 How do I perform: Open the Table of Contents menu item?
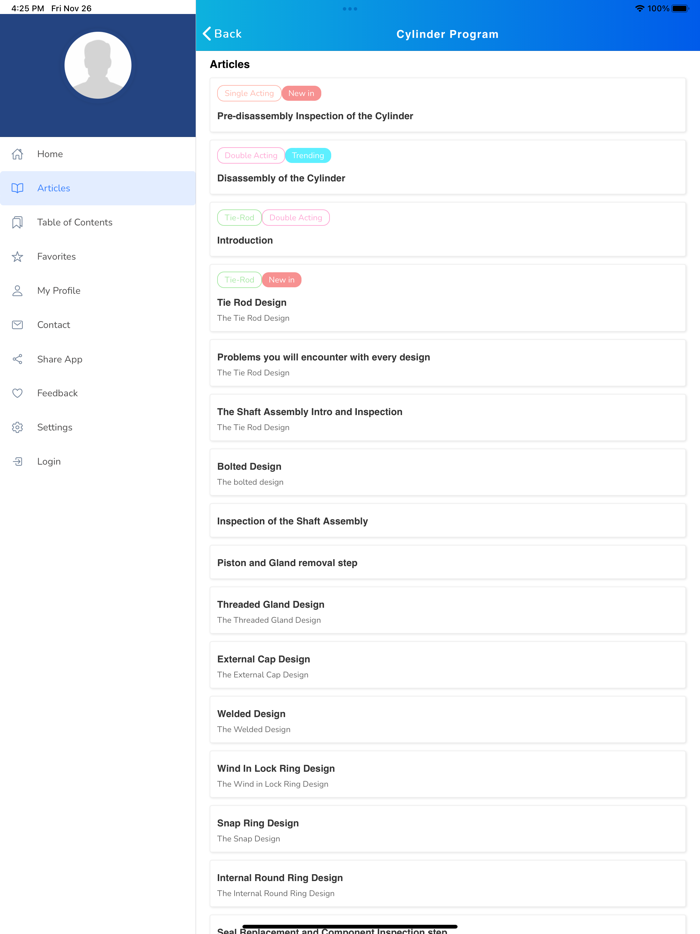(75, 222)
